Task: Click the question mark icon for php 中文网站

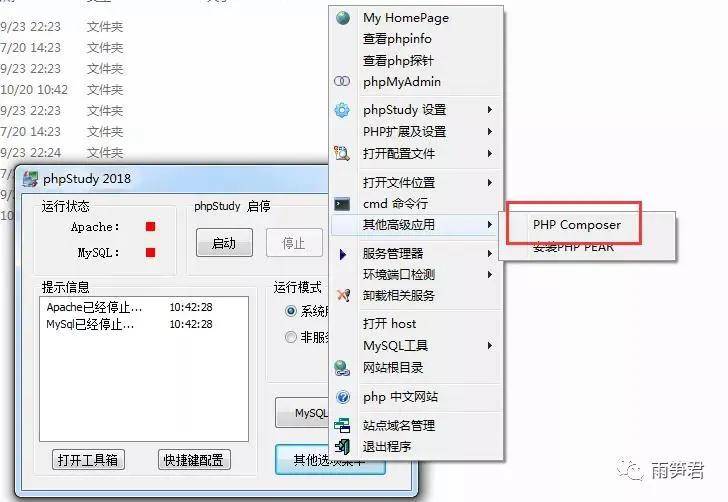Action: [343, 397]
